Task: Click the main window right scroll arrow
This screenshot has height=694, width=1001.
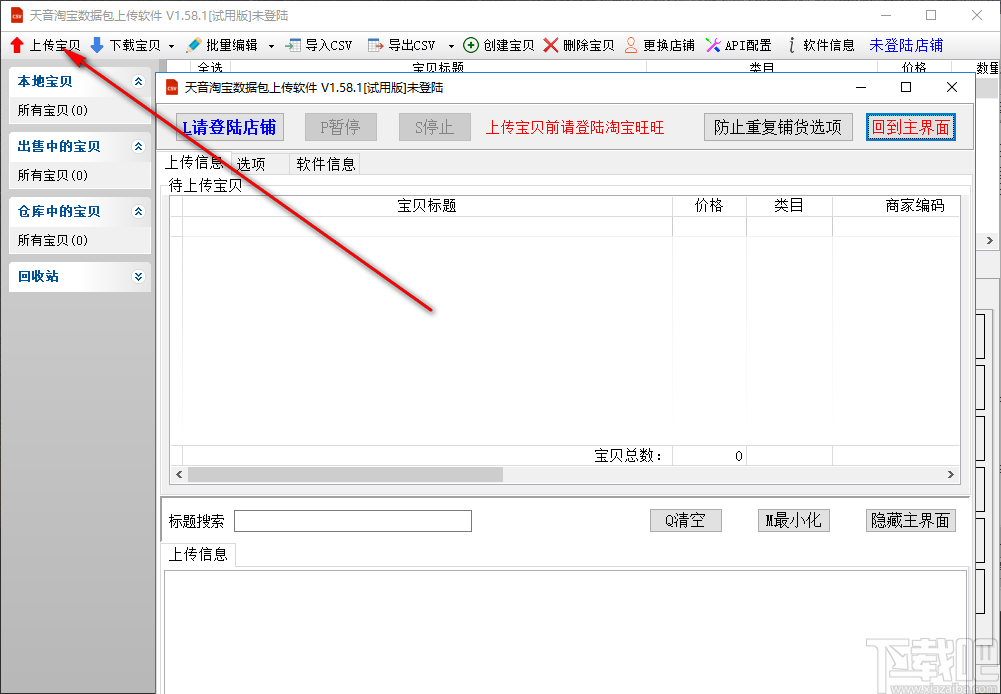Action: tap(990, 241)
